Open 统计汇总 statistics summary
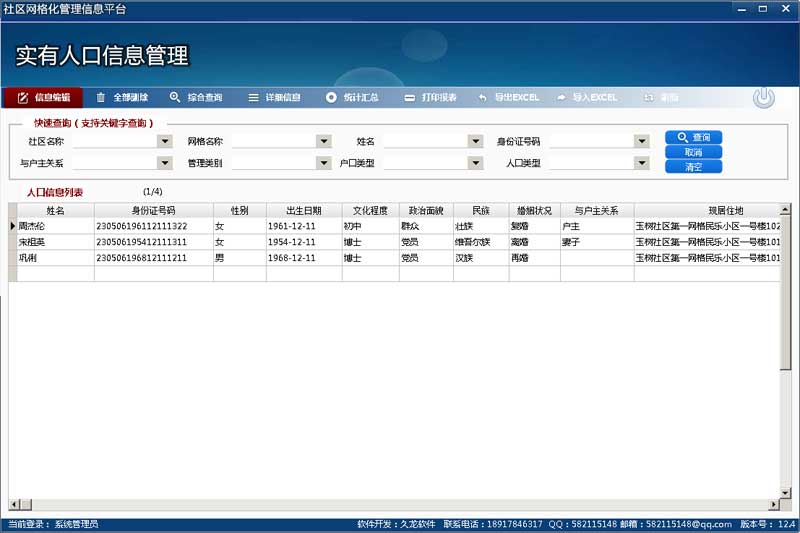Viewport: 800px width, 533px height. pos(352,97)
